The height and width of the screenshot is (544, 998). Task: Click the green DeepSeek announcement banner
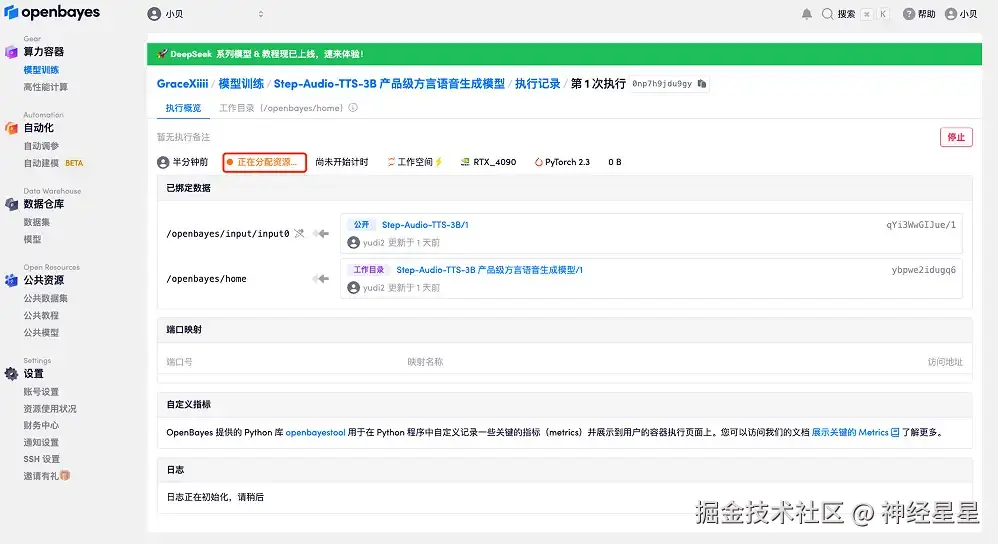[564, 54]
